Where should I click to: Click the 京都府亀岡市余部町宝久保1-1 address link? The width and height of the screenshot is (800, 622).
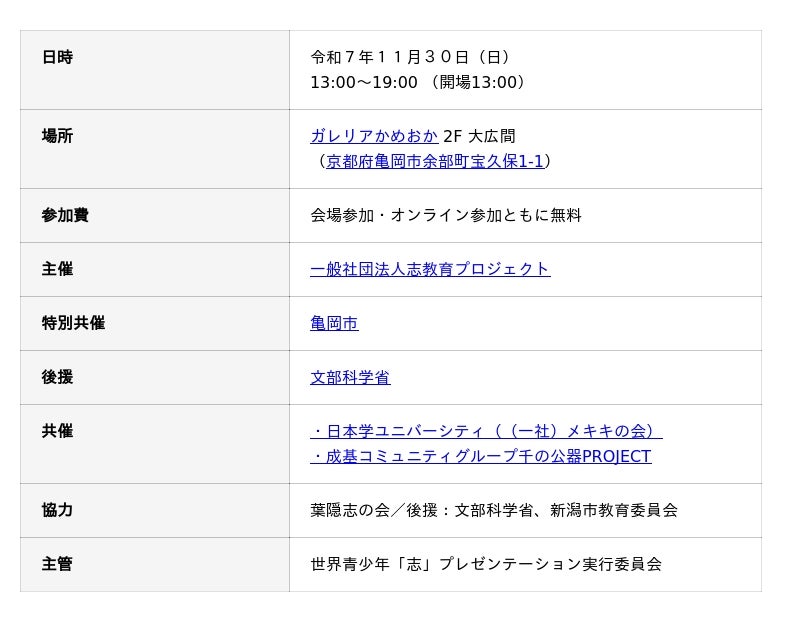coord(435,161)
